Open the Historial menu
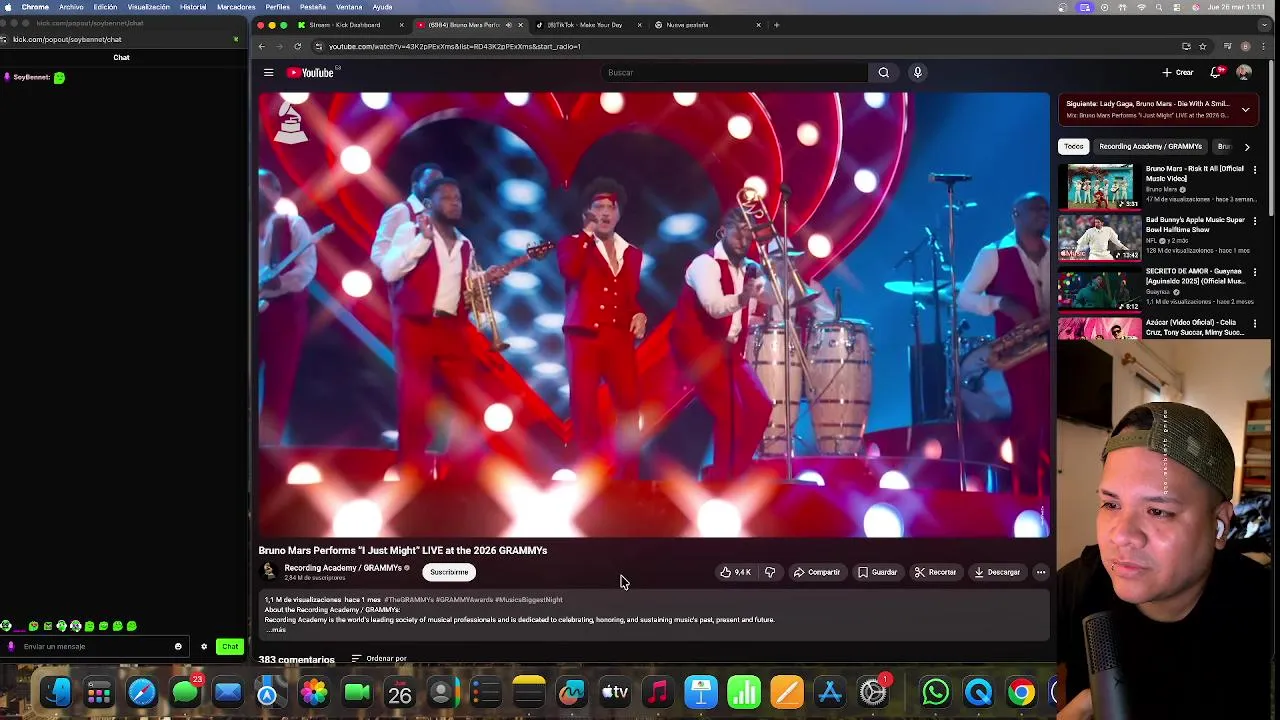This screenshot has width=1280, height=720. (x=193, y=7)
